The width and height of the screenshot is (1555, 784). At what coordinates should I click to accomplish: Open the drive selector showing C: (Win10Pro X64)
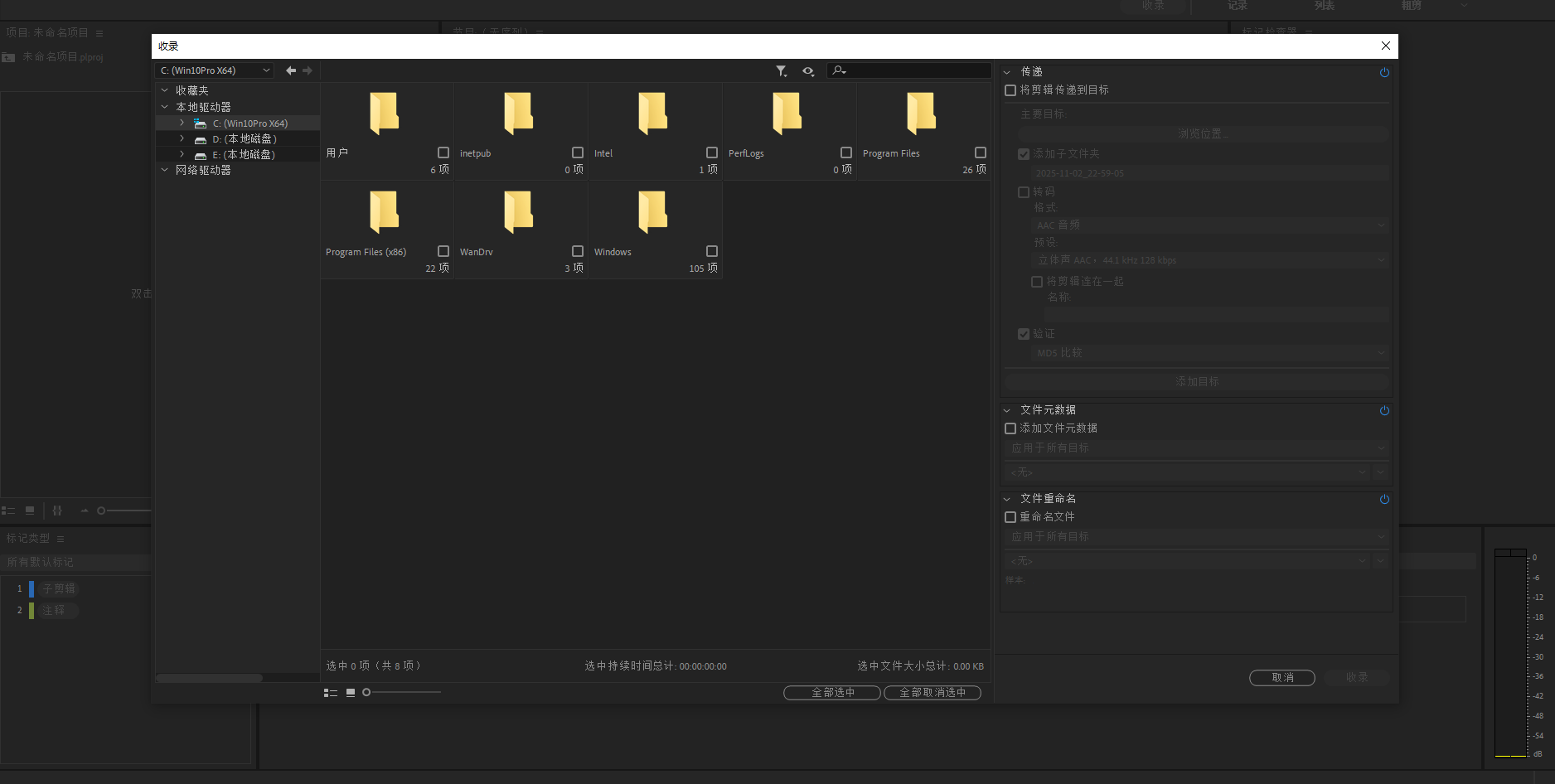(x=213, y=70)
